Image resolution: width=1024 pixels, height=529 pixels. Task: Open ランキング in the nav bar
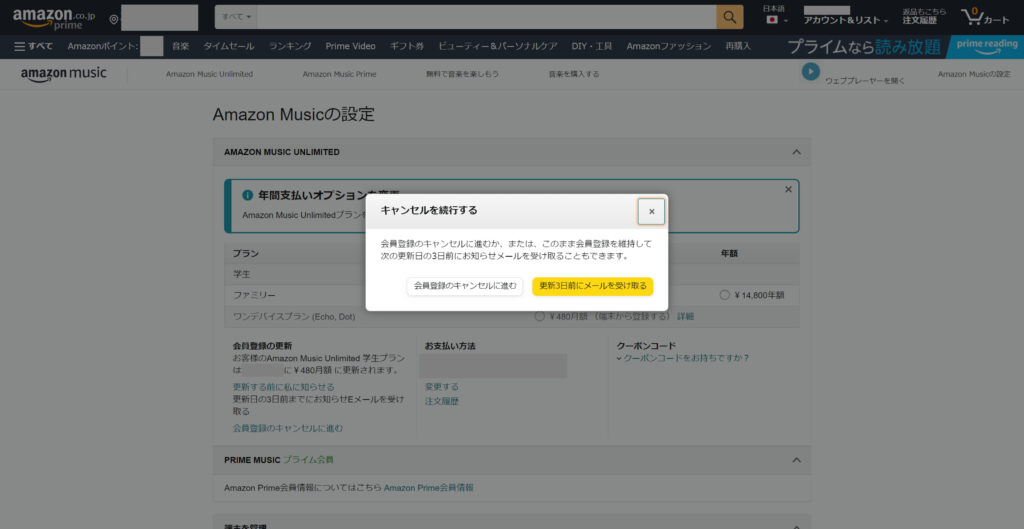290,46
